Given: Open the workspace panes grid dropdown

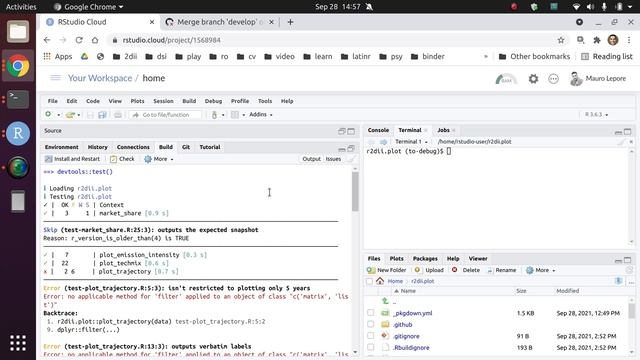Looking at the screenshot, I should click(238, 115).
